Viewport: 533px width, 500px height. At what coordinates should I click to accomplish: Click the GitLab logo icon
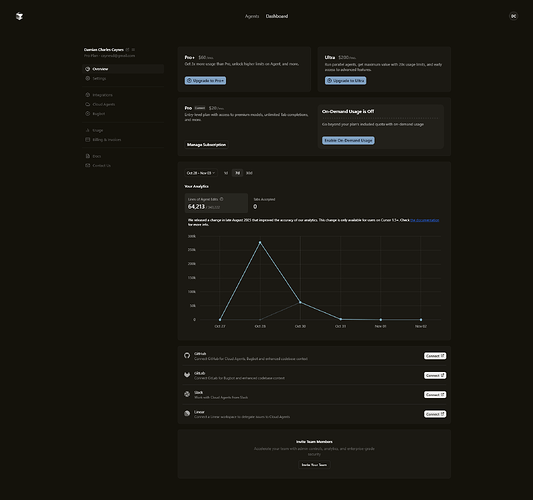187,375
